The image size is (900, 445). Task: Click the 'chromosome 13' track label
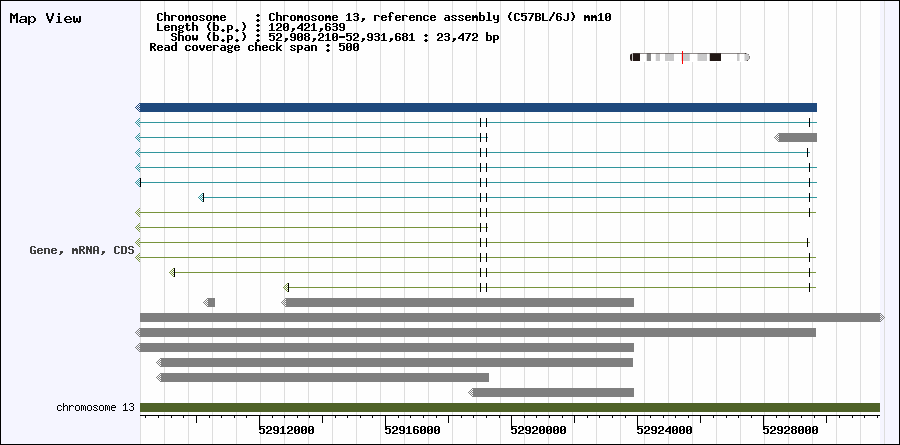point(95,408)
